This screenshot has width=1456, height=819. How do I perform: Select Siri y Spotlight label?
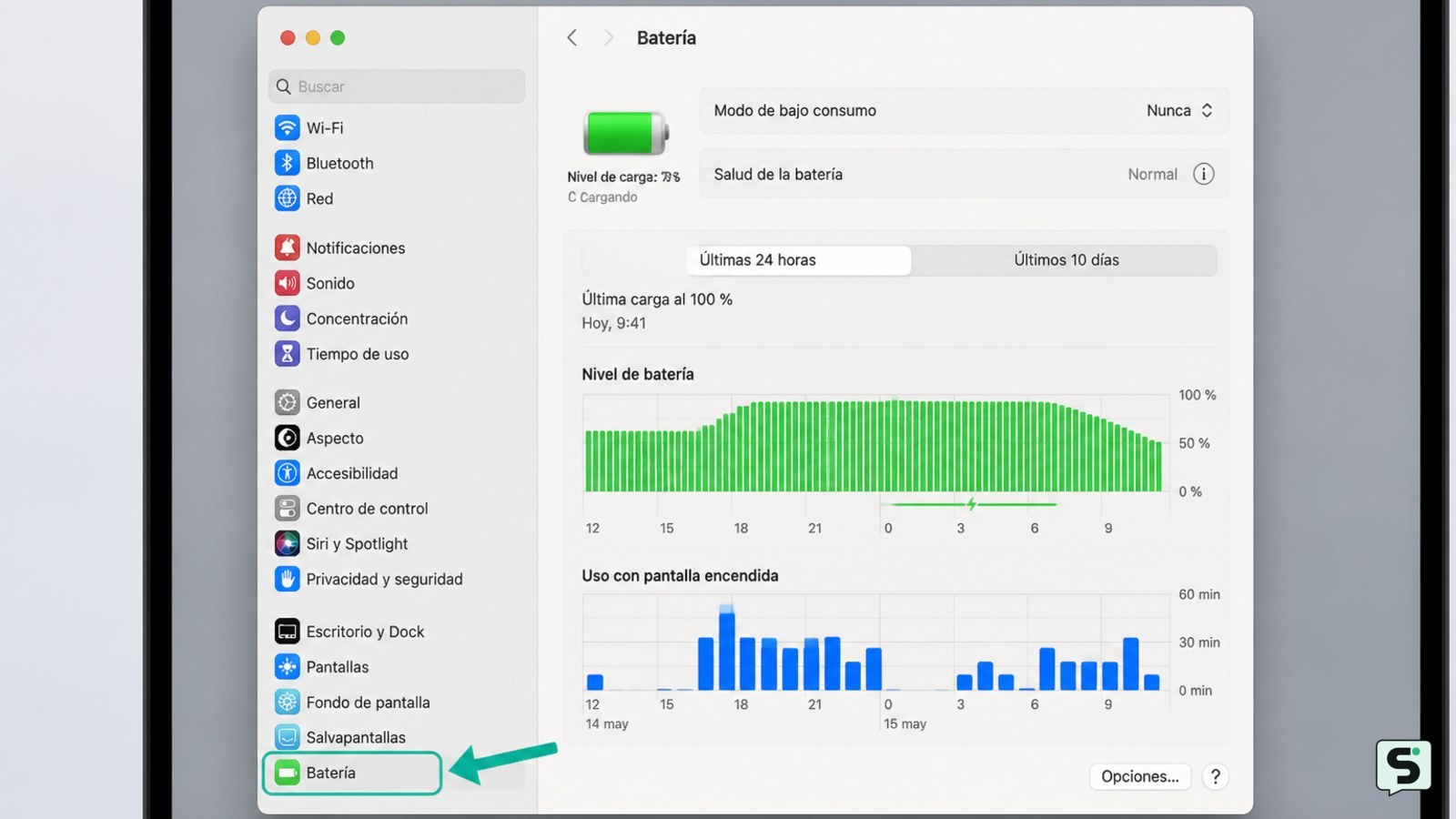357,543
